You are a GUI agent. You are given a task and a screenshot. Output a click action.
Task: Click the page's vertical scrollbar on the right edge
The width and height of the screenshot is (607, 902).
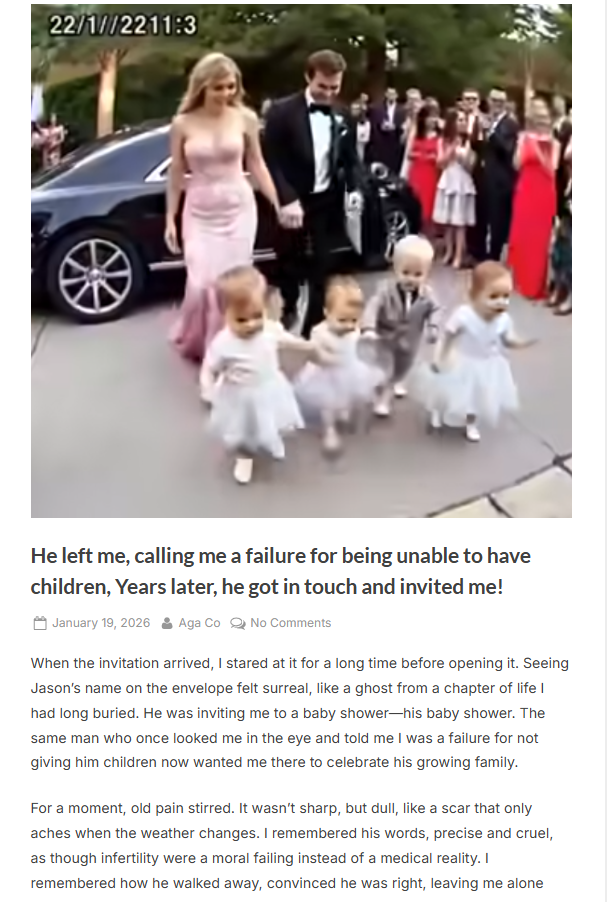pos(605,451)
